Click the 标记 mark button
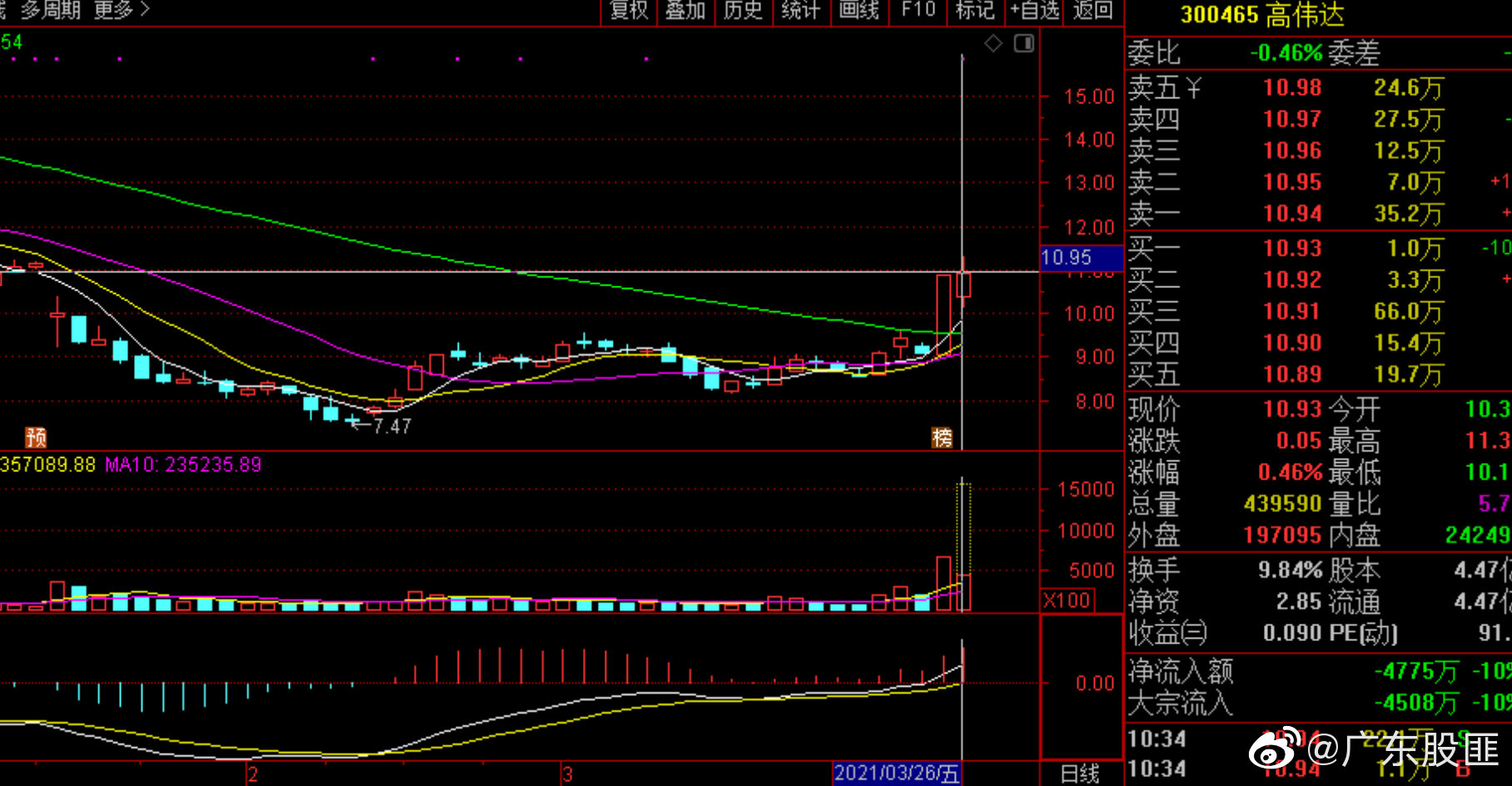 [x=976, y=11]
